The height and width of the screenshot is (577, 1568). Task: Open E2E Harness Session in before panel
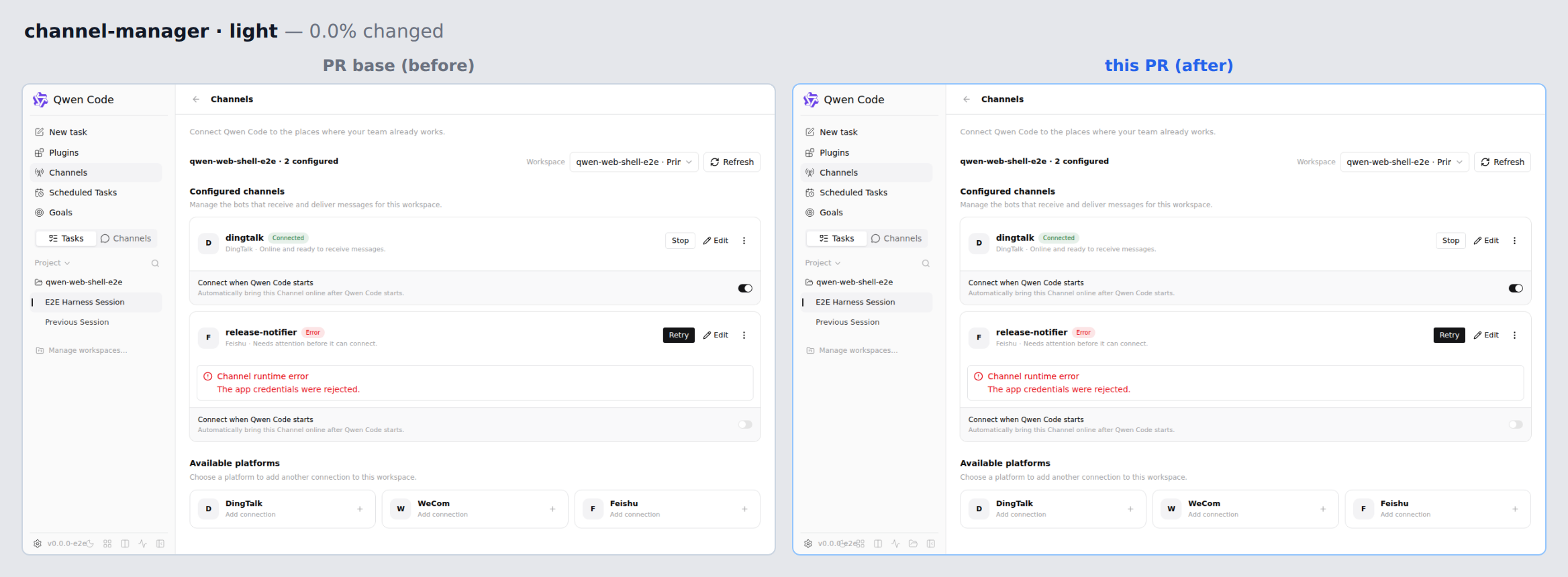(x=97, y=303)
